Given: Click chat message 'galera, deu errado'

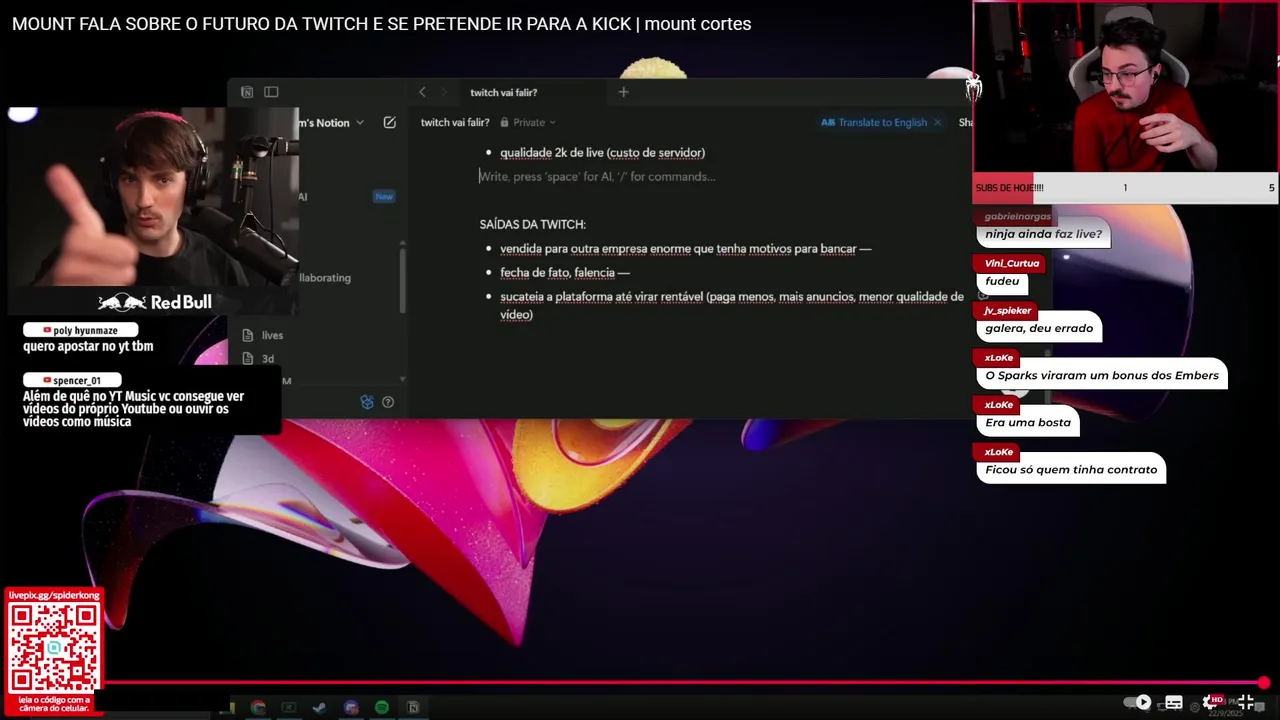Looking at the screenshot, I should pyautogui.click(x=1039, y=328).
